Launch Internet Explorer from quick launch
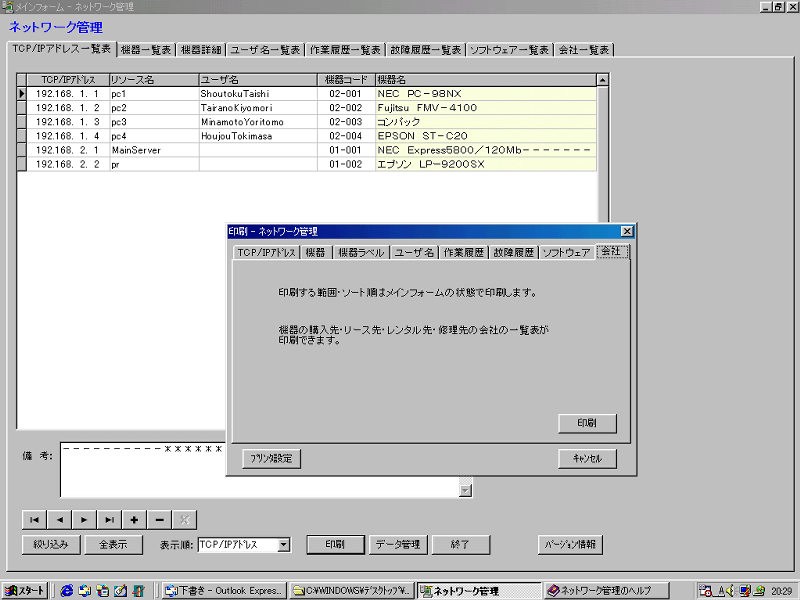The height and width of the screenshot is (600, 800). point(67,591)
